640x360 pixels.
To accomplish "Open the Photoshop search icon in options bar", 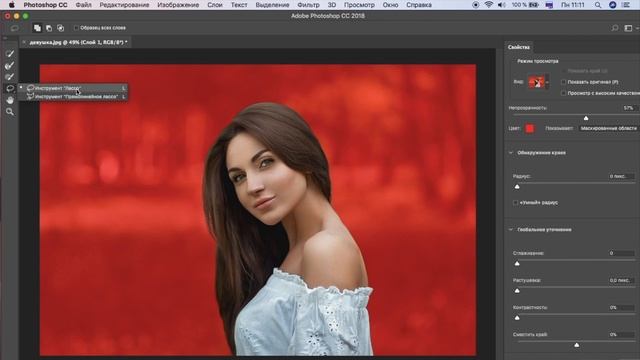I will [x=615, y=28].
